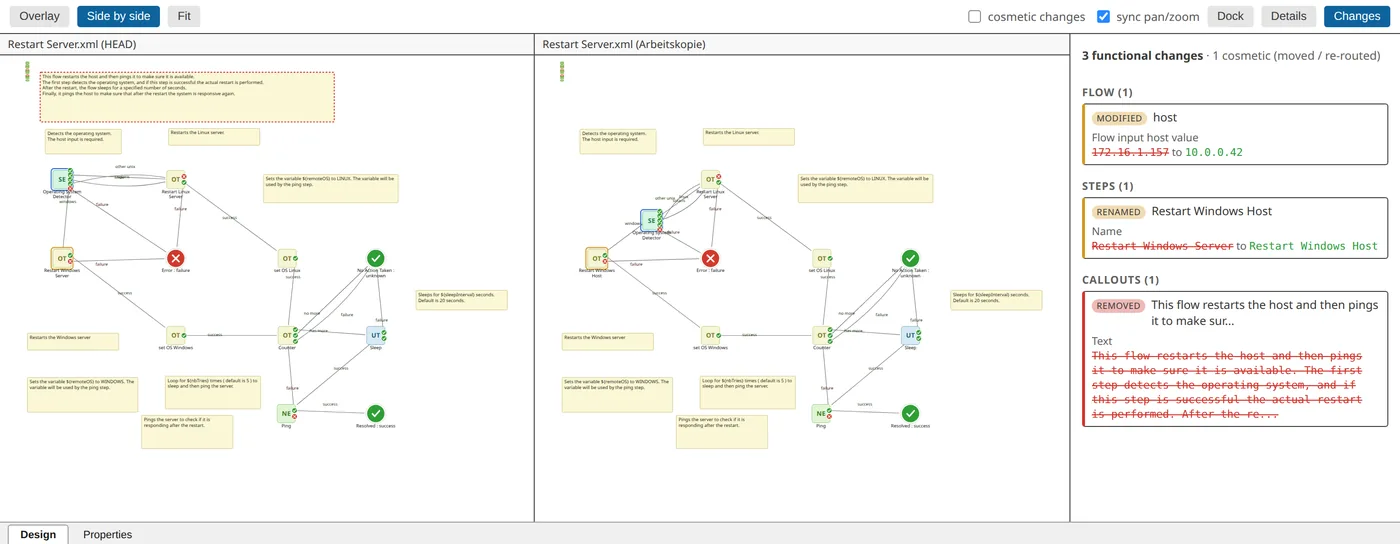Select the RENAMED Restart Windows Host change card
Screen dimensions: 1400x544
click(1235, 228)
